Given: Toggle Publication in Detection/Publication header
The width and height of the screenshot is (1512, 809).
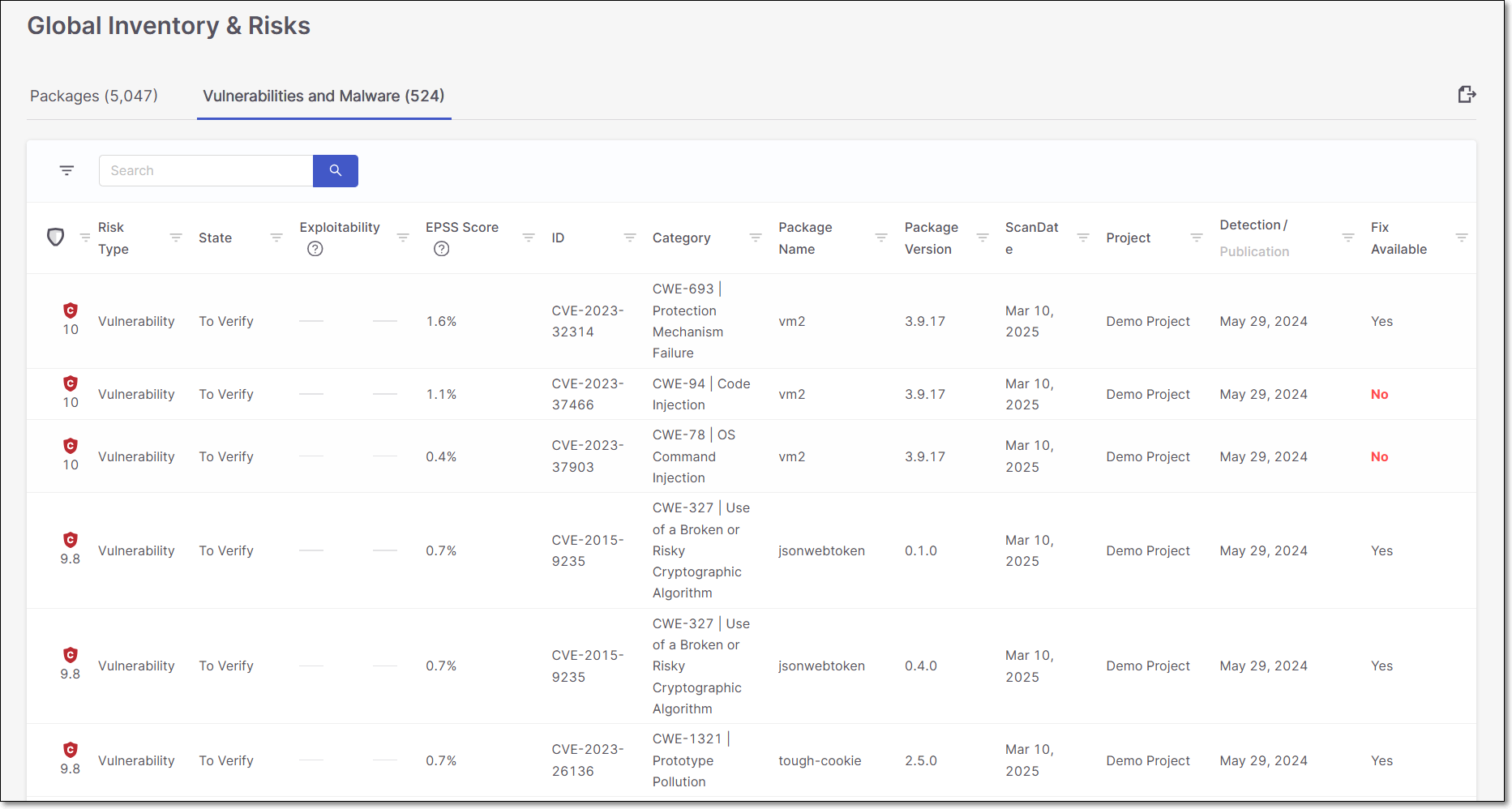Looking at the screenshot, I should (1254, 251).
